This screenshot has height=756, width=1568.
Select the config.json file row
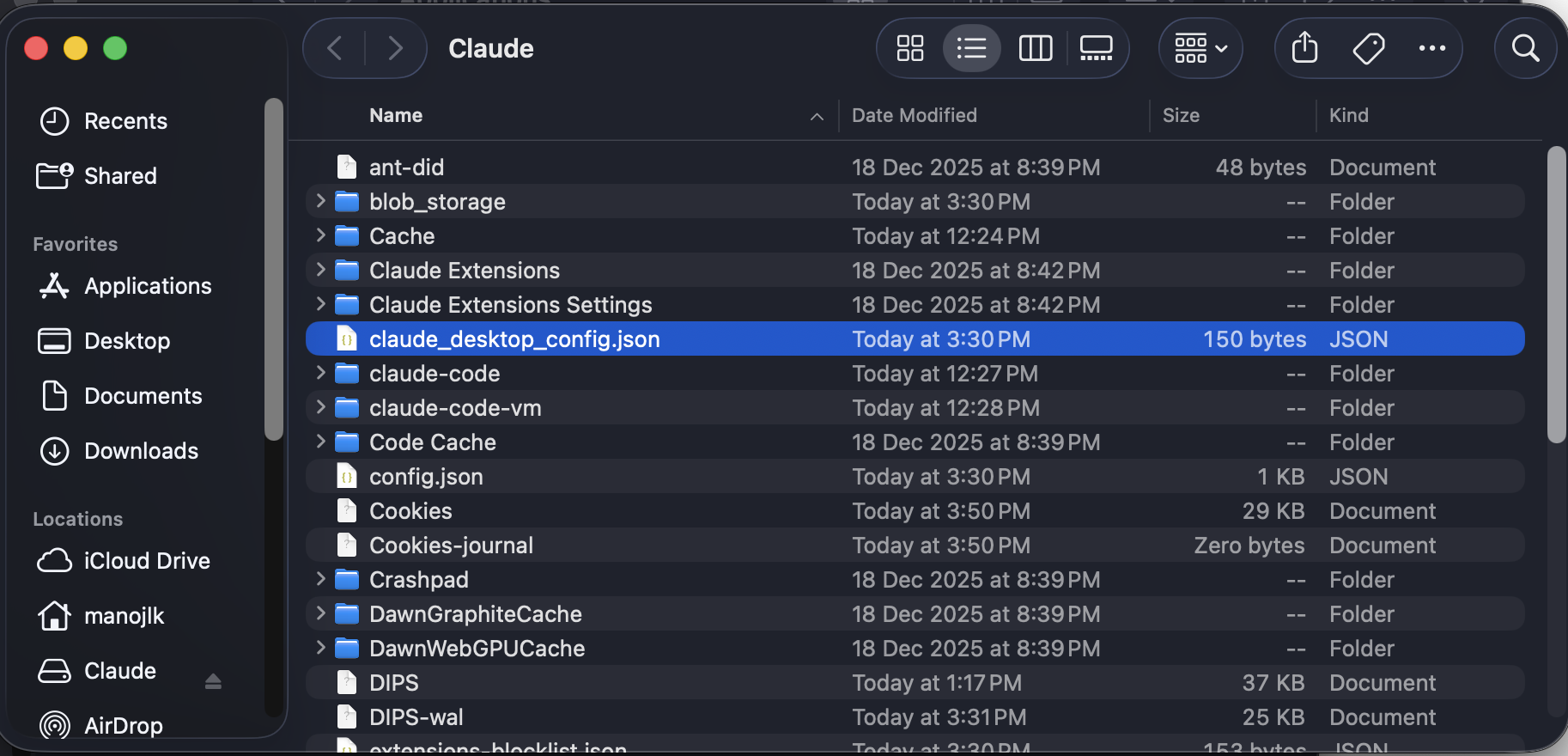point(426,477)
